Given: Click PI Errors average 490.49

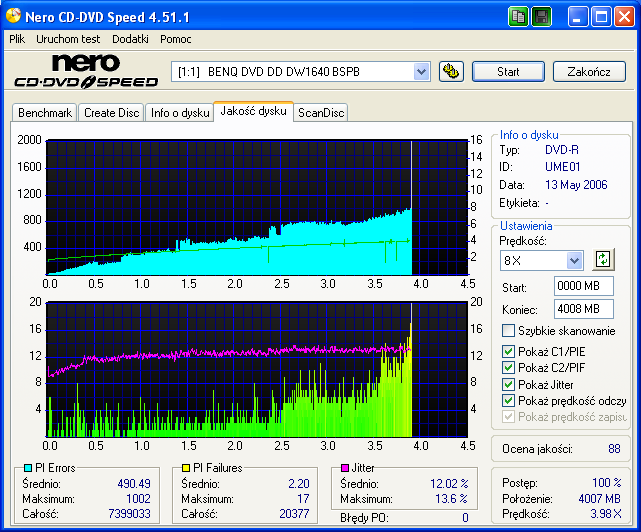Looking at the screenshot, I should (134, 484).
